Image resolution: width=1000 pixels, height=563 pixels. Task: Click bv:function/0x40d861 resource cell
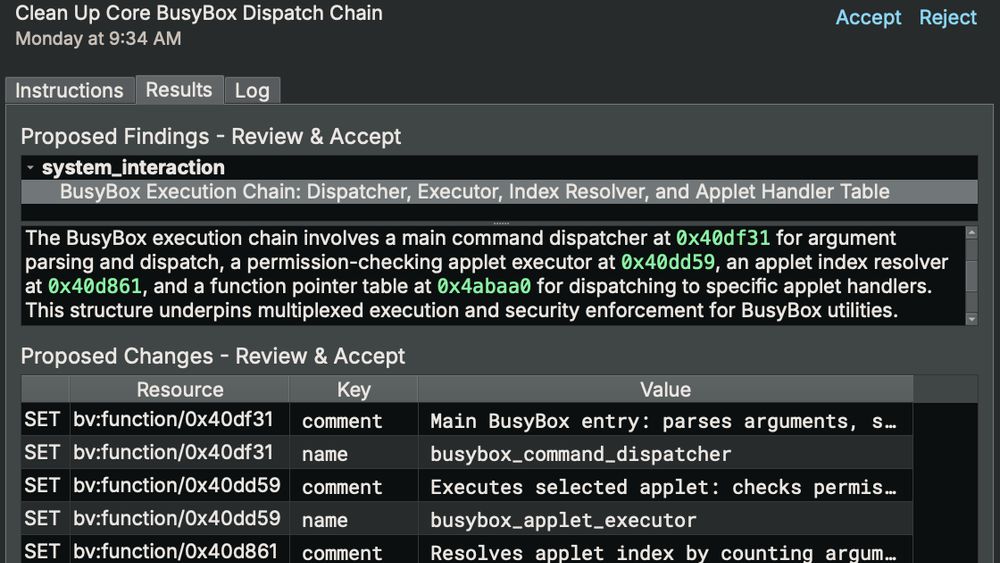(x=179, y=551)
